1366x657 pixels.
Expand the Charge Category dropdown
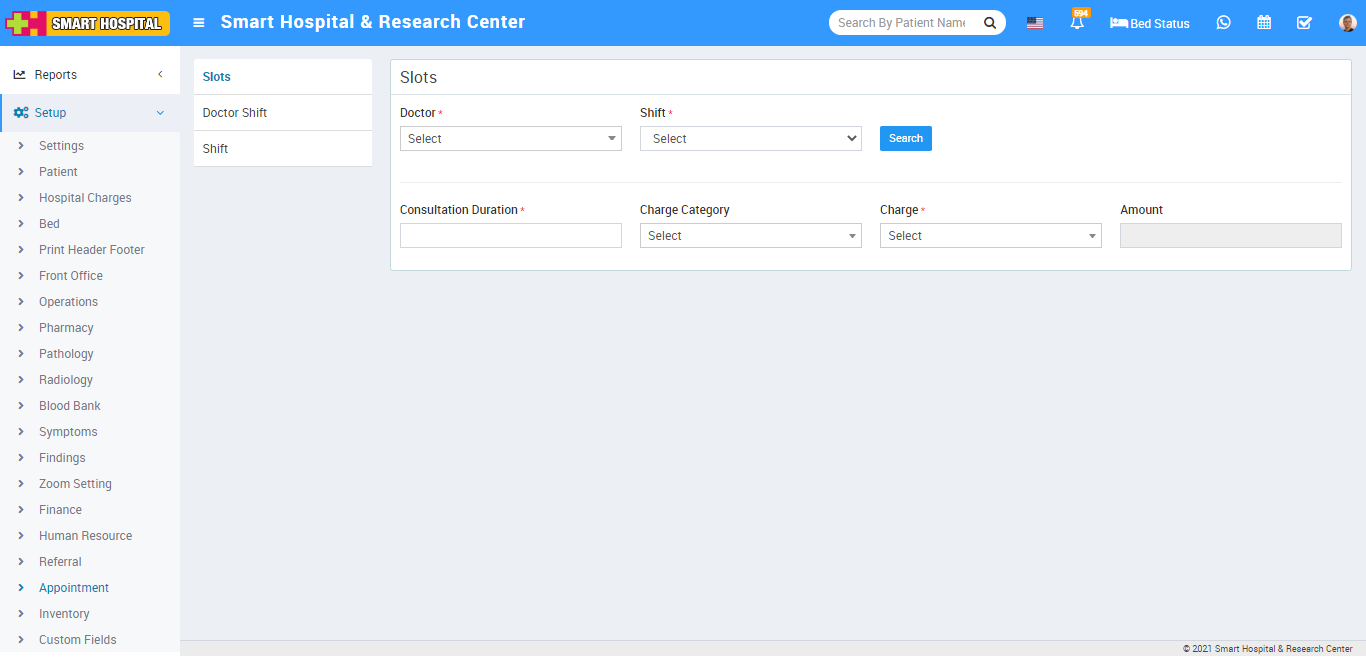[x=750, y=236]
